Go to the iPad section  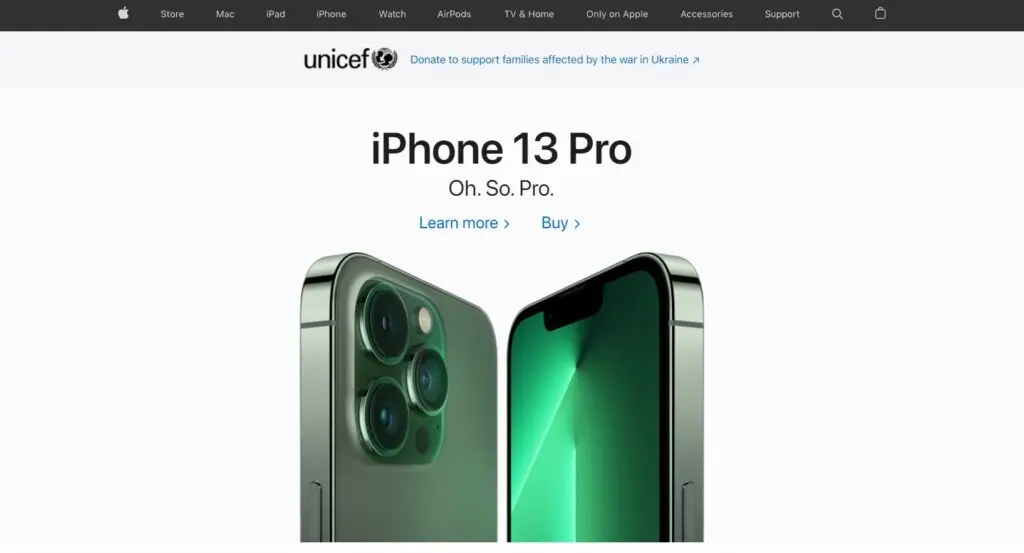[x=276, y=14]
